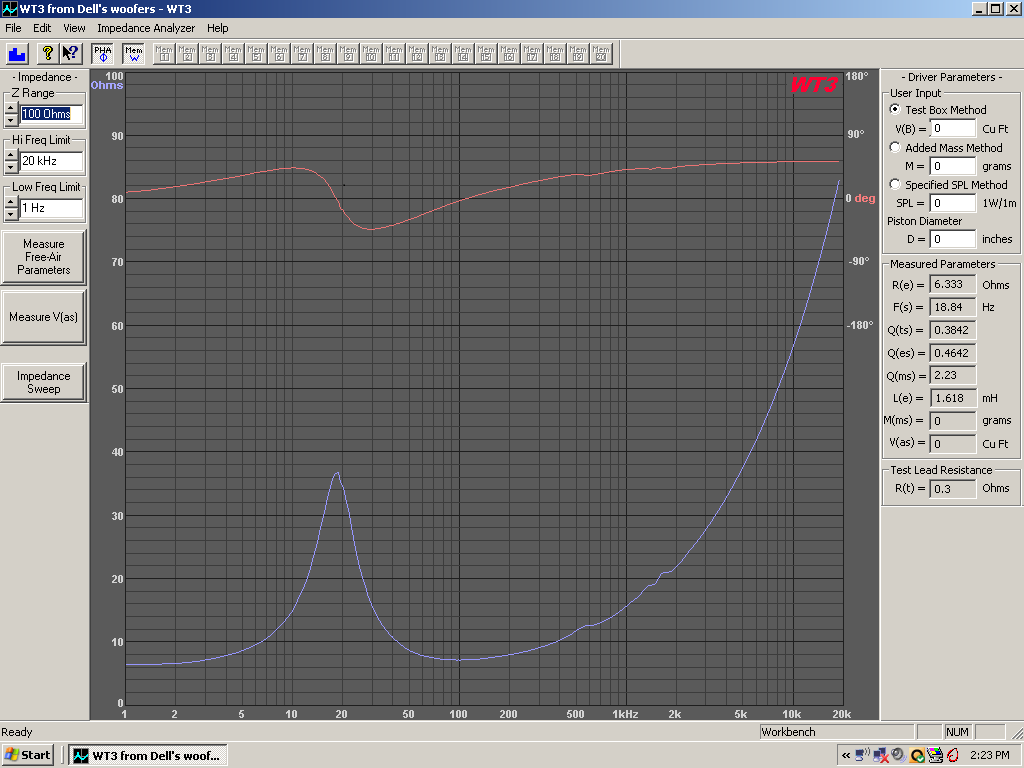This screenshot has width=1024, height=768.
Task: Open the Windows Start menu
Action: point(27,756)
